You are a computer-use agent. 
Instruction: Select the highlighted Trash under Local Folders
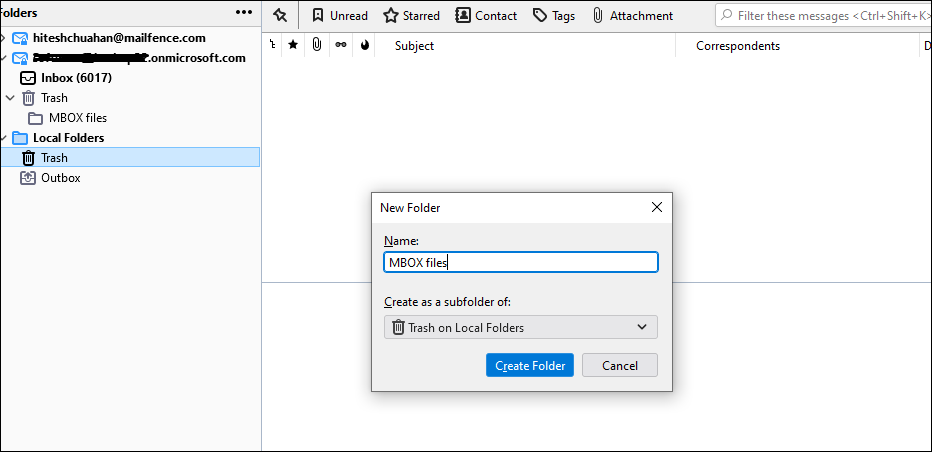pos(130,158)
